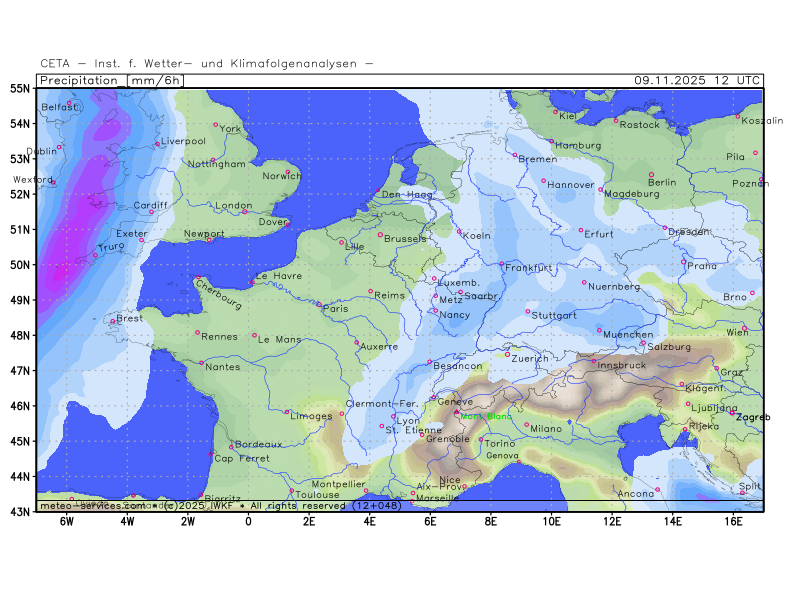This screenshot has width=800, height=600.
Task: Select the Innsbruck city label
Action: point(621,366)
